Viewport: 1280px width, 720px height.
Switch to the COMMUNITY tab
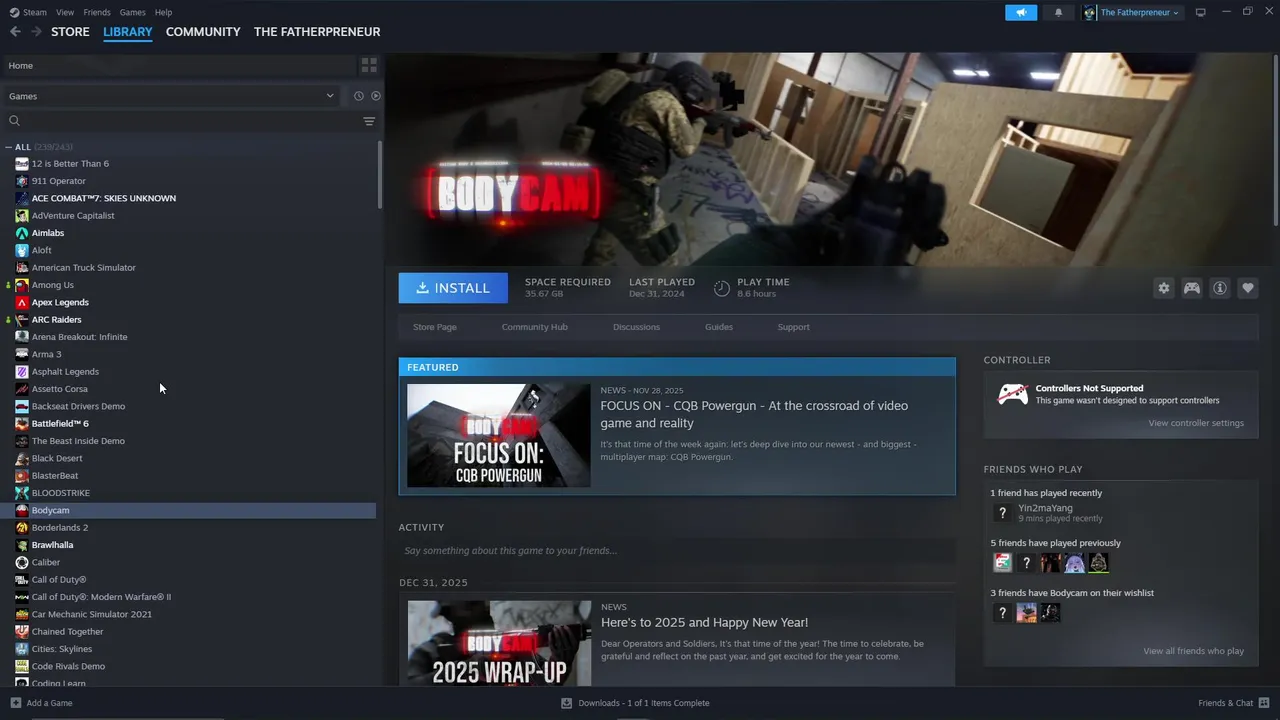(x=203, y=32)
